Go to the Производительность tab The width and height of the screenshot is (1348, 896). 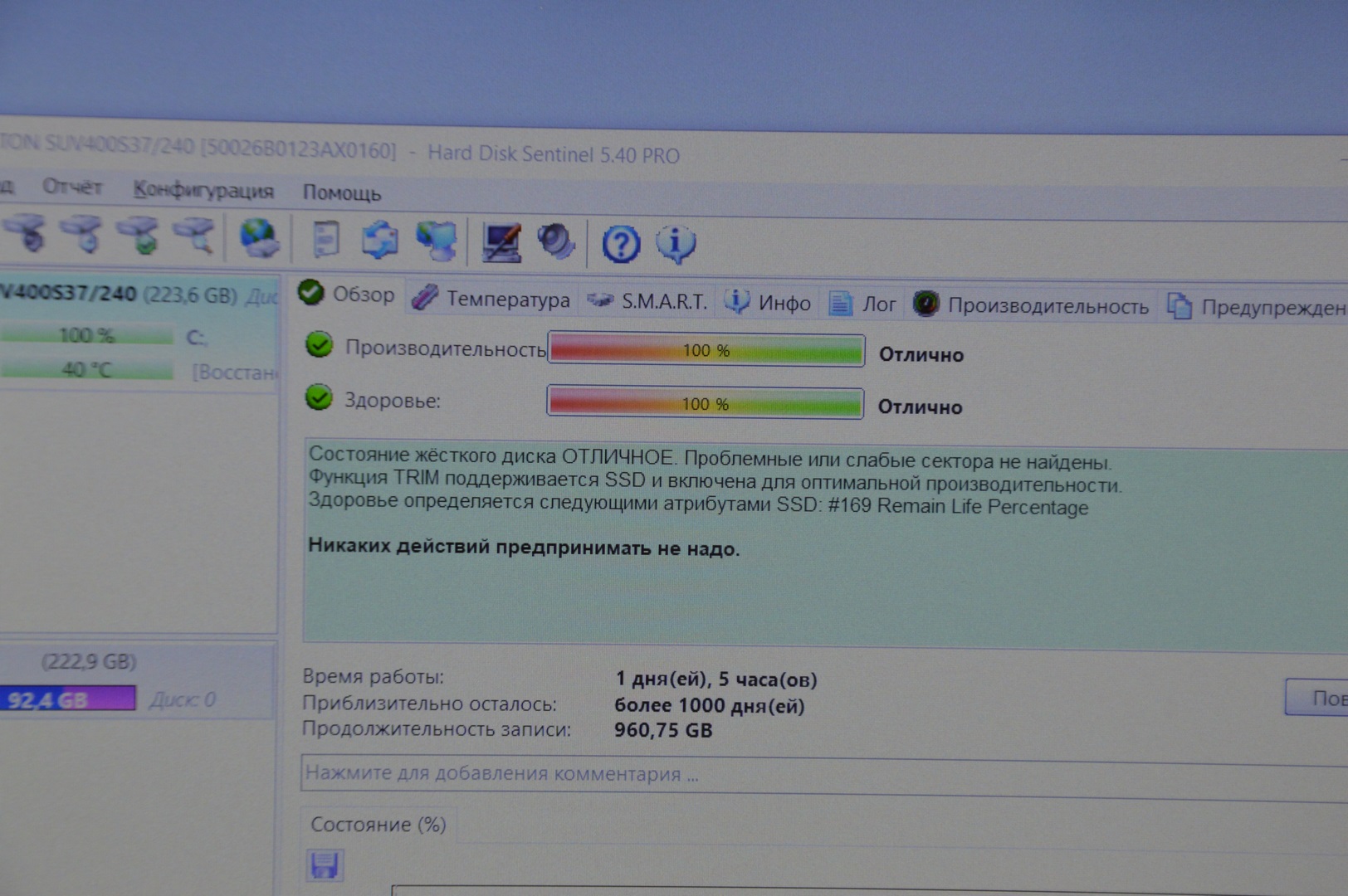[x=1031, y=306]
